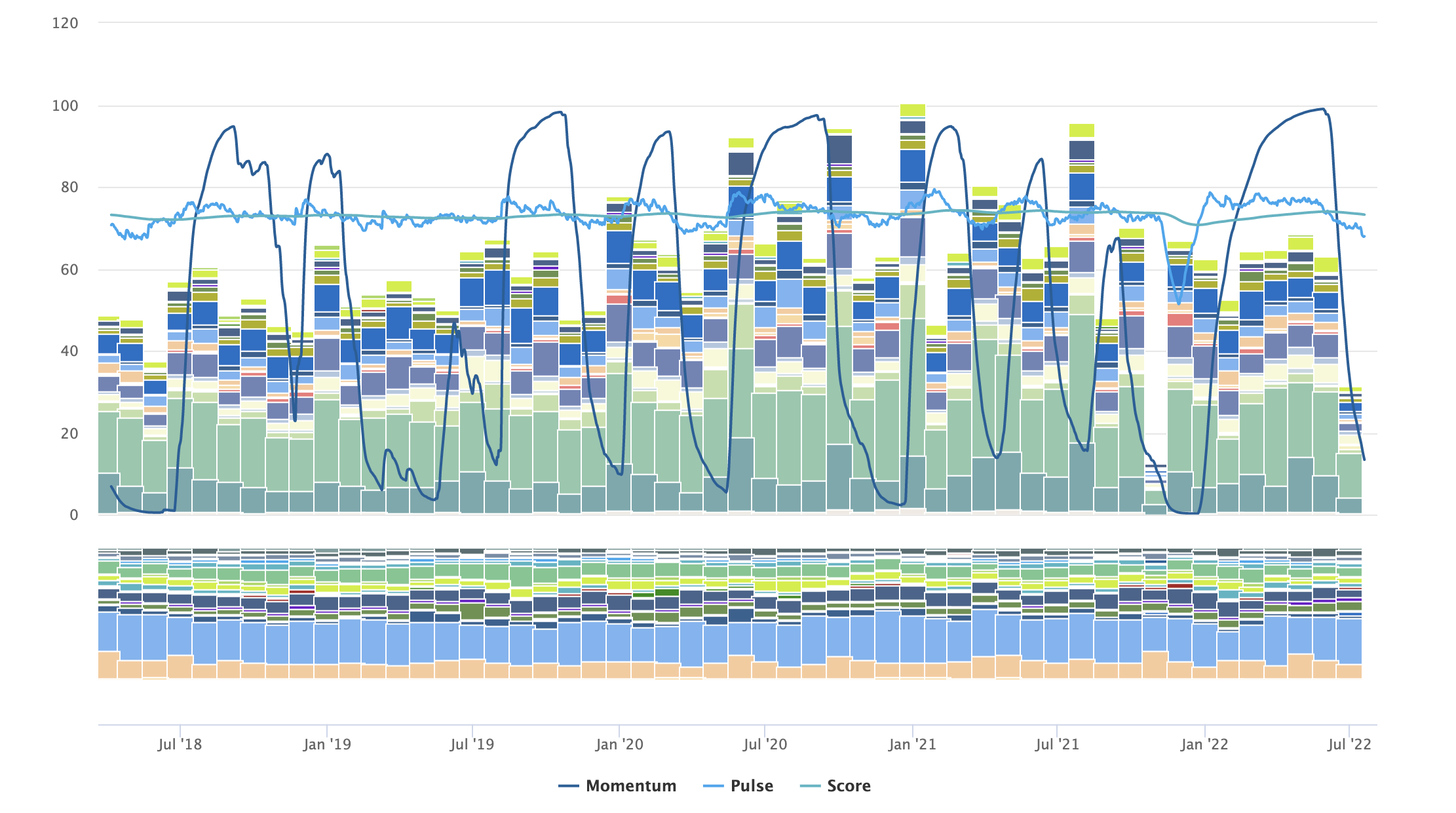Screen dimensions: 1456x813
Task: Toggle the Momentum series in the legend
Action: coord(630,785)
